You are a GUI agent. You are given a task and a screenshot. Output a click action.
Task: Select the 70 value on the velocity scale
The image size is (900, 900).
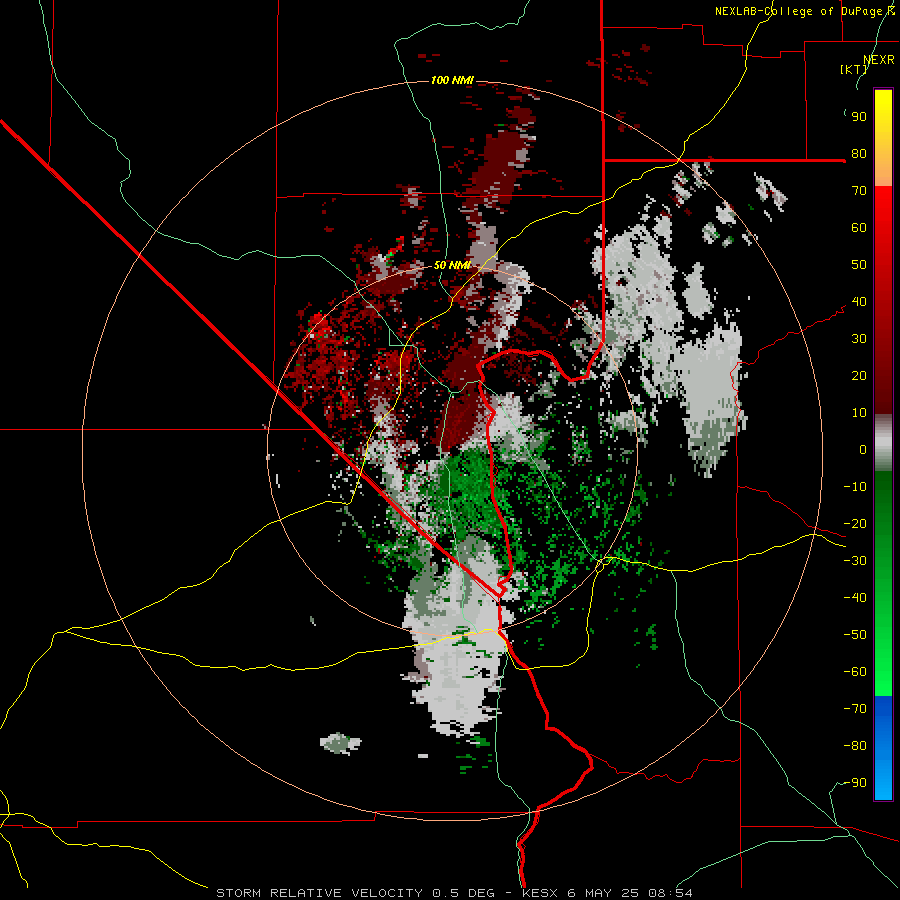click(859, 191)
